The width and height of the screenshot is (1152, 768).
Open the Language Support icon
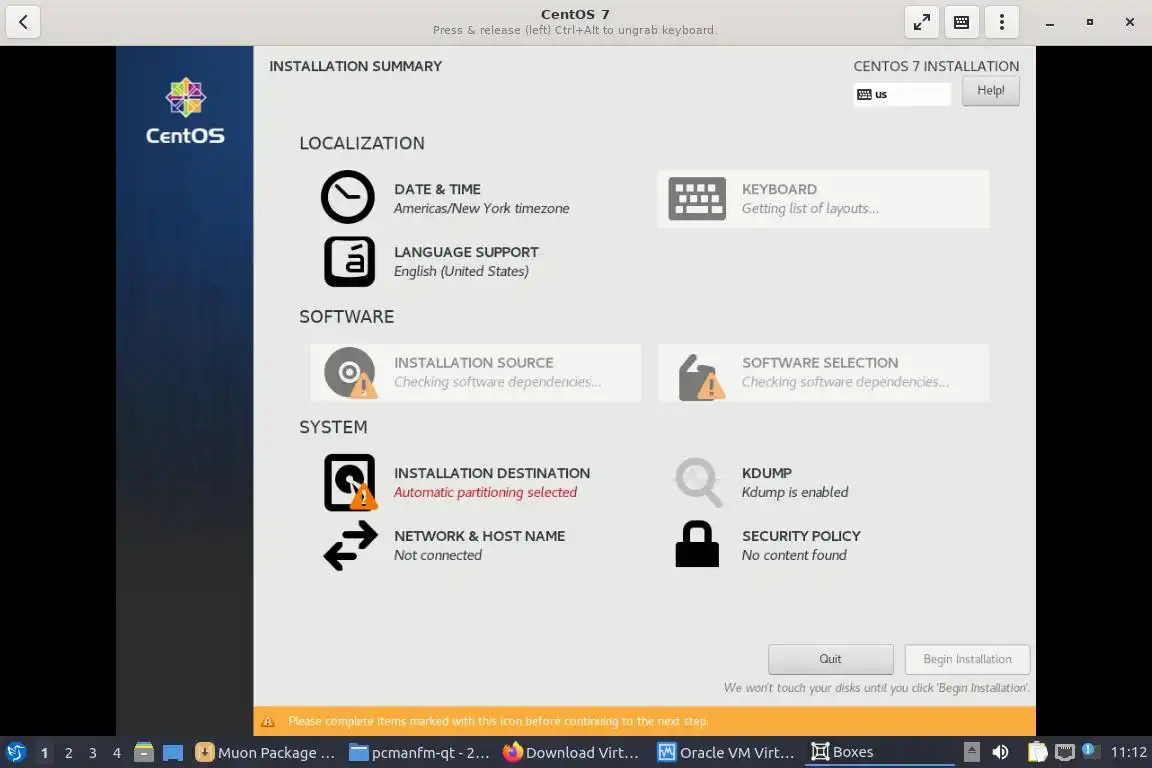point(349,261)
